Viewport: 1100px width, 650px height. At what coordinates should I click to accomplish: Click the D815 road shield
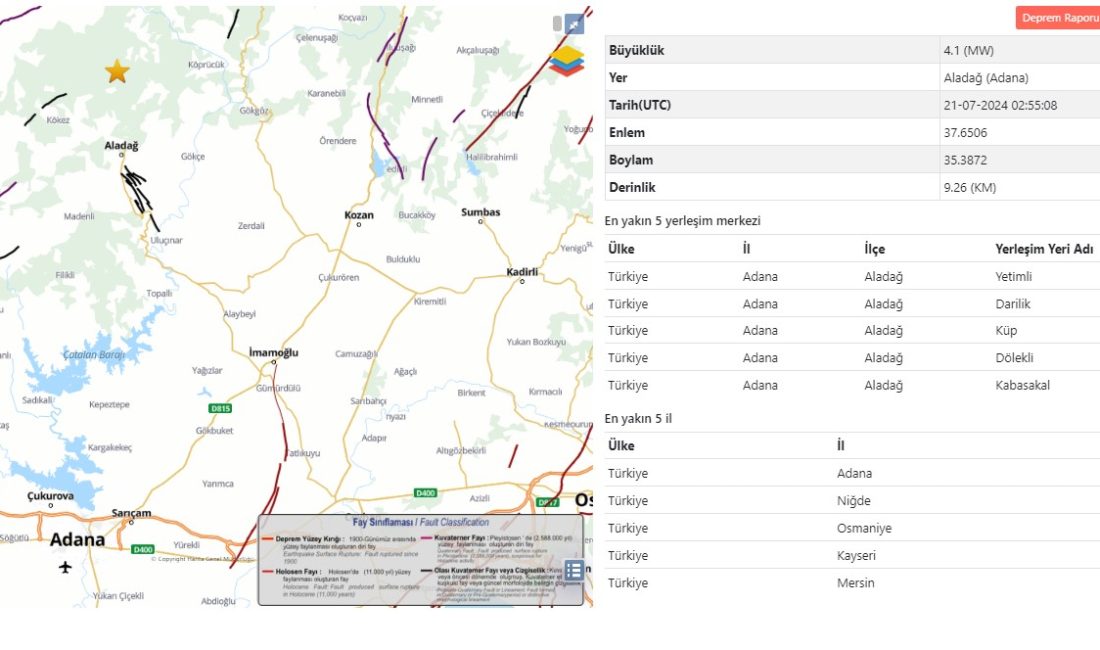[x=220, y=408]
